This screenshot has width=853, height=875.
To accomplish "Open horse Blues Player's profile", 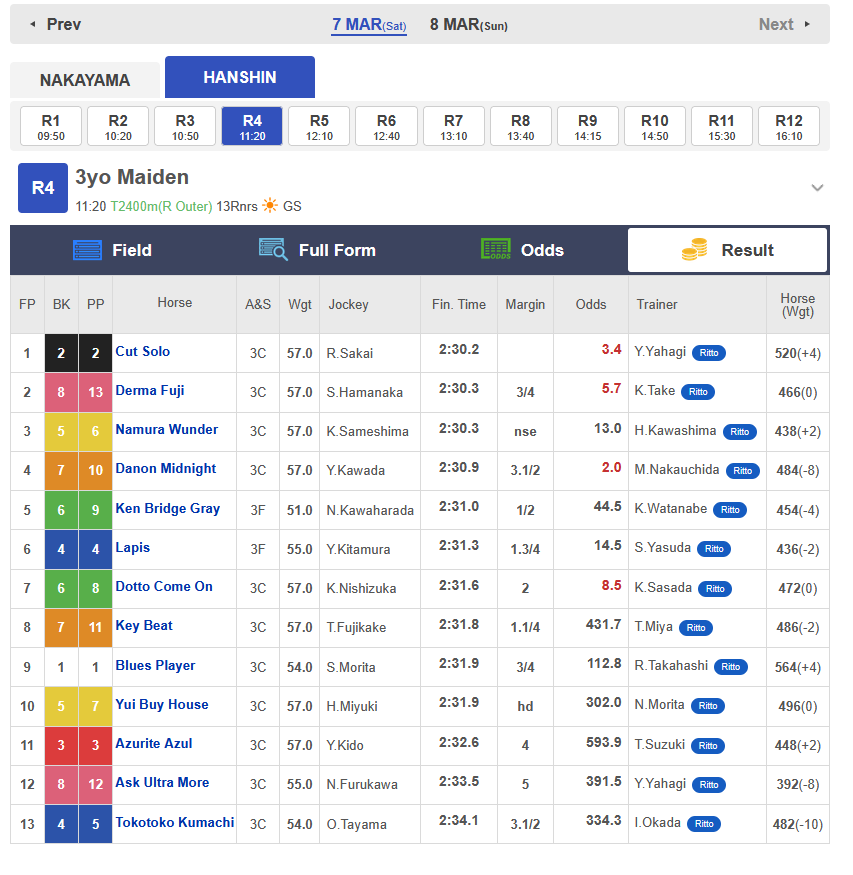I will 156,666.
